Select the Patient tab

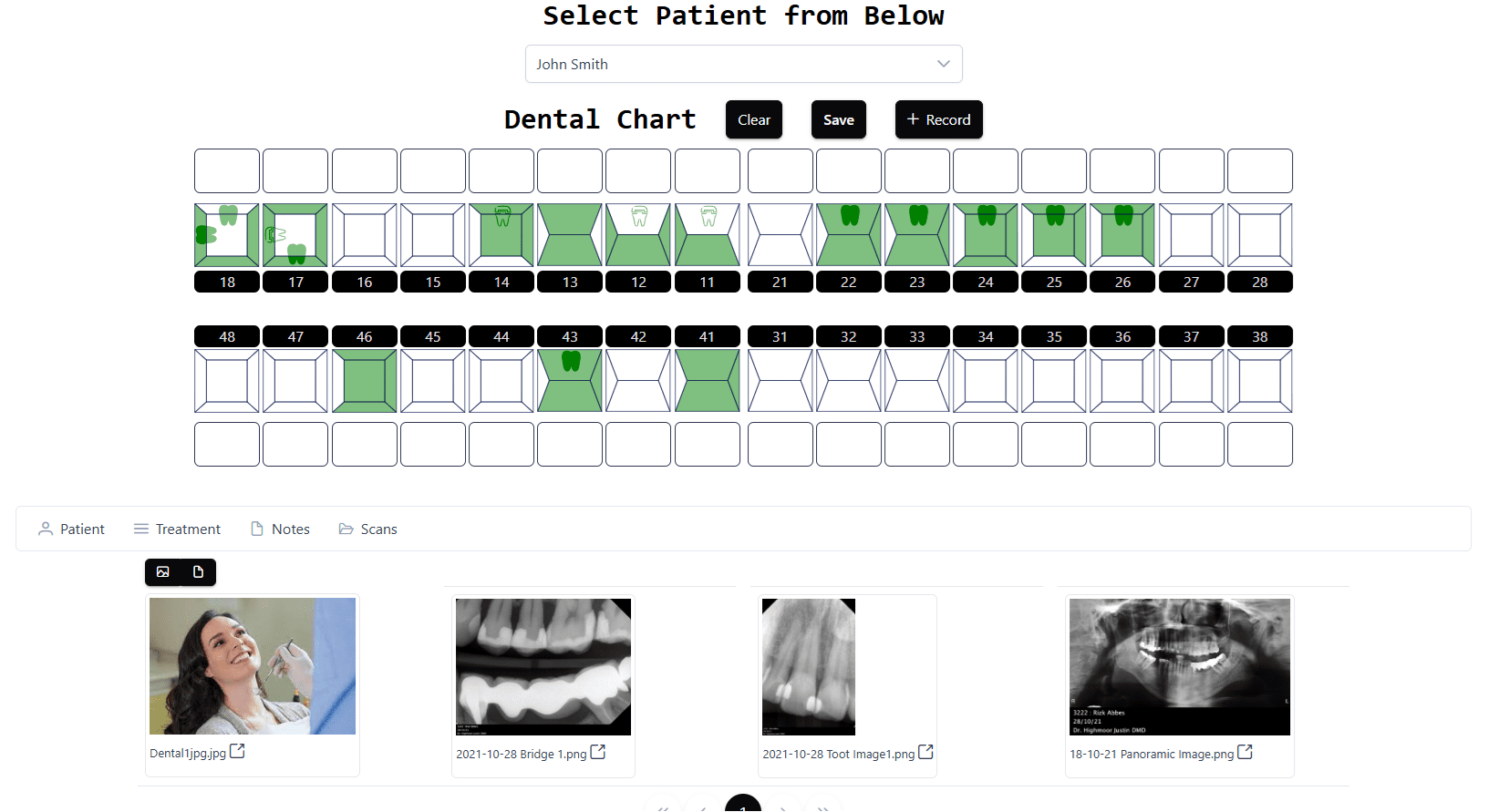click(x=71, y=529)
